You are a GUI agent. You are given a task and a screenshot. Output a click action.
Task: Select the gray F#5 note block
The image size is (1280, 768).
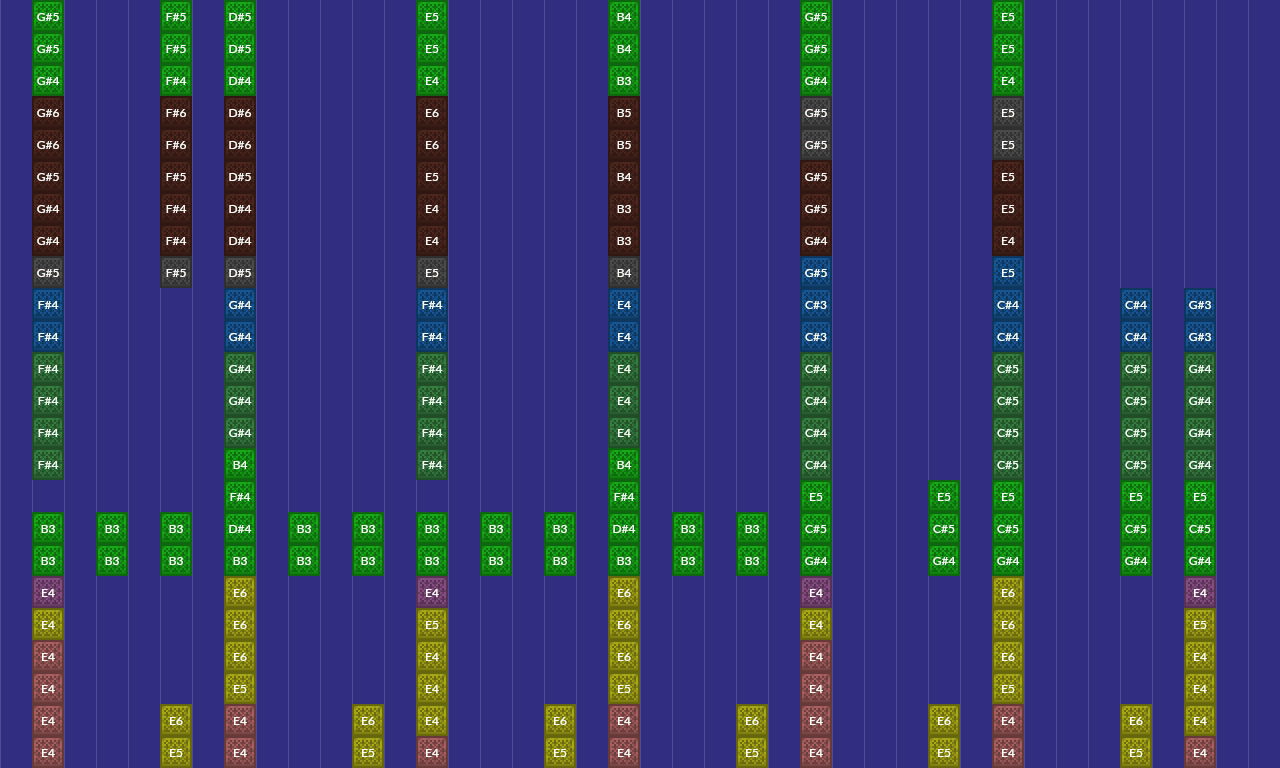point(175,273)
